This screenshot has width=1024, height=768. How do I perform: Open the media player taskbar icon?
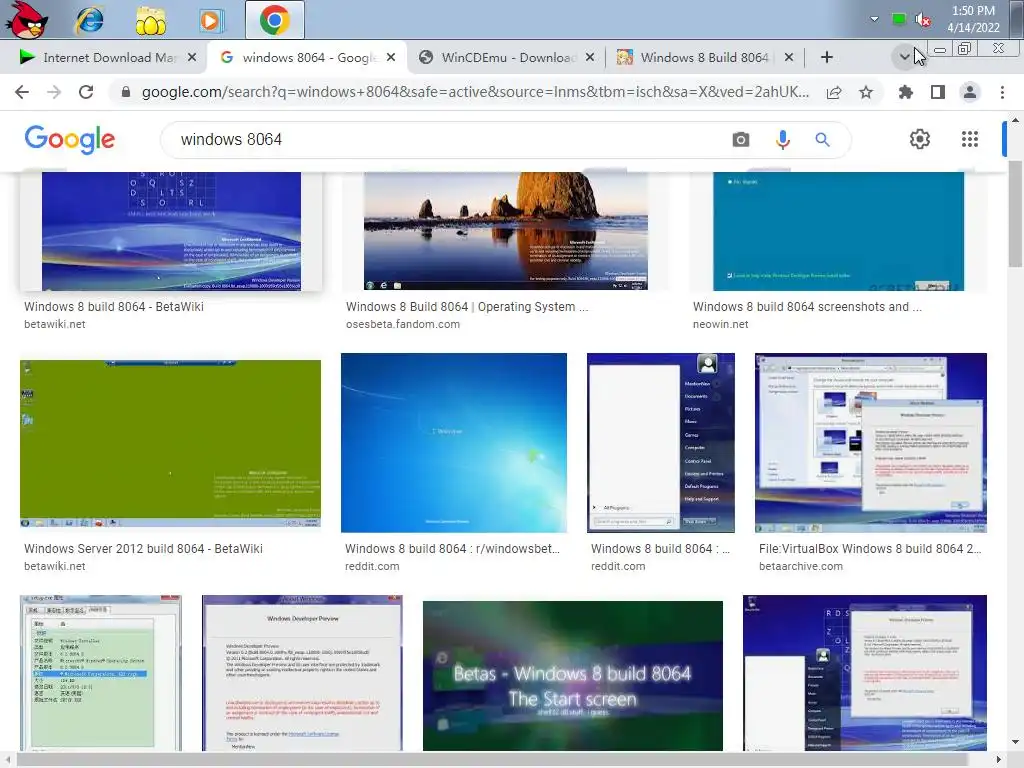tap(212, 20)
